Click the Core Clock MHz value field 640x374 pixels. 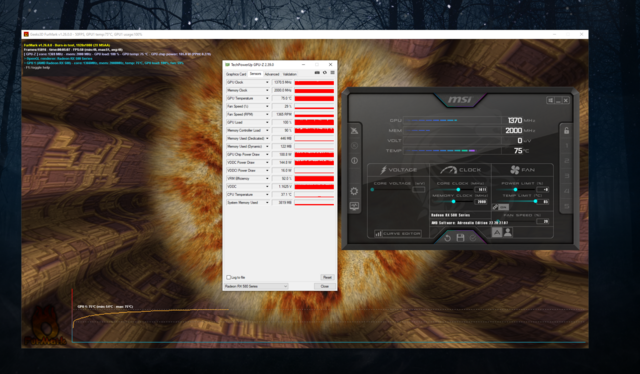click(x=481, y=189)
